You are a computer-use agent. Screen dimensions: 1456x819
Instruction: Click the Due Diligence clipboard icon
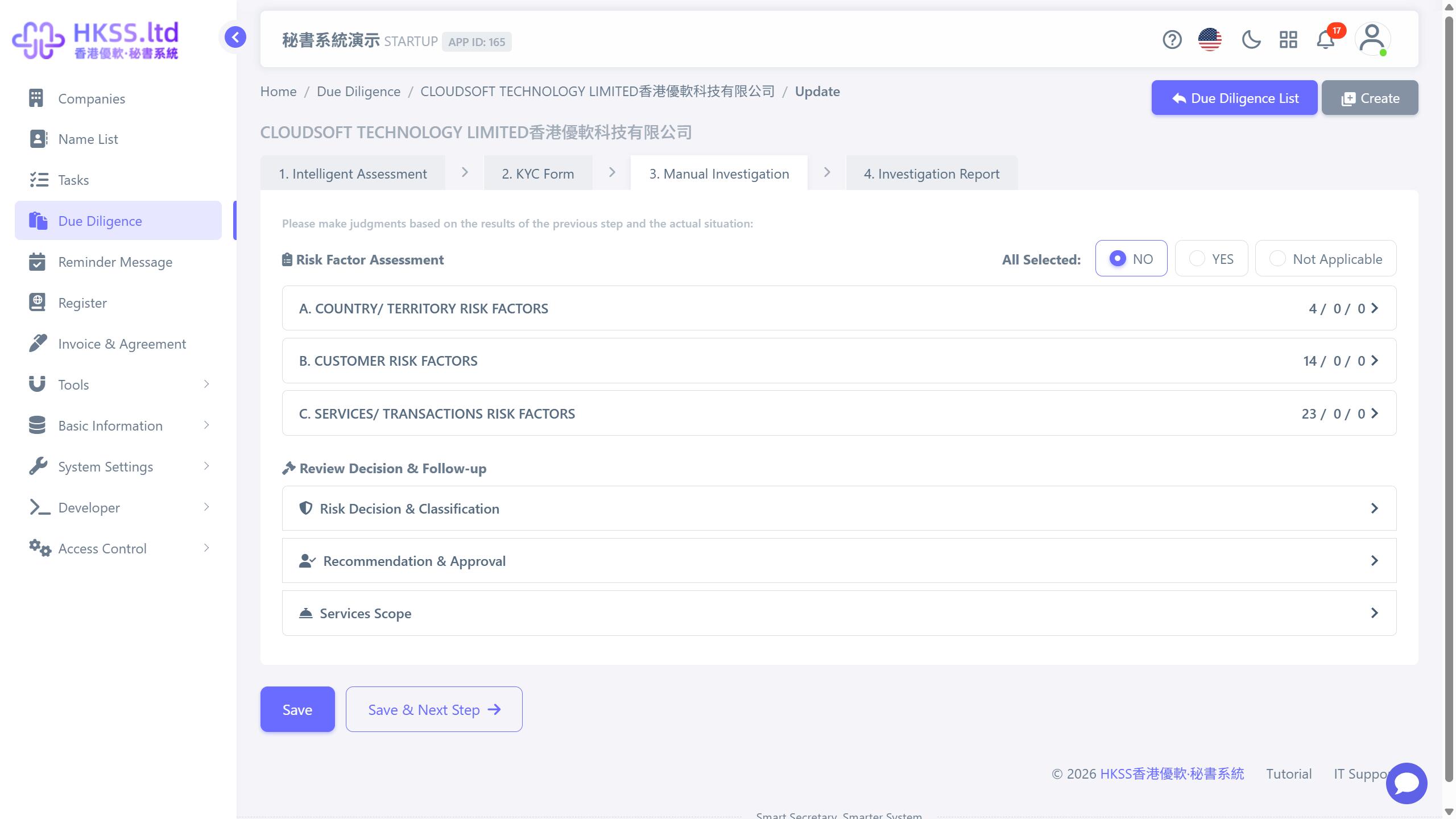[x=38, y=221]
